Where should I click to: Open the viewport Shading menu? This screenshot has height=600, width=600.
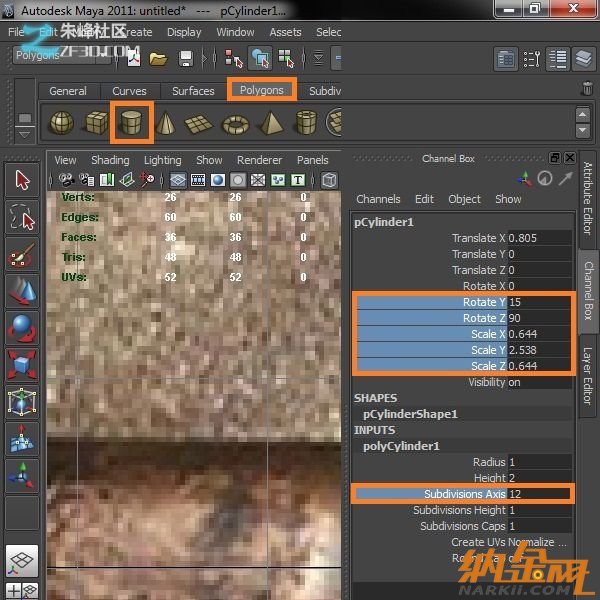tap(110, 160)
